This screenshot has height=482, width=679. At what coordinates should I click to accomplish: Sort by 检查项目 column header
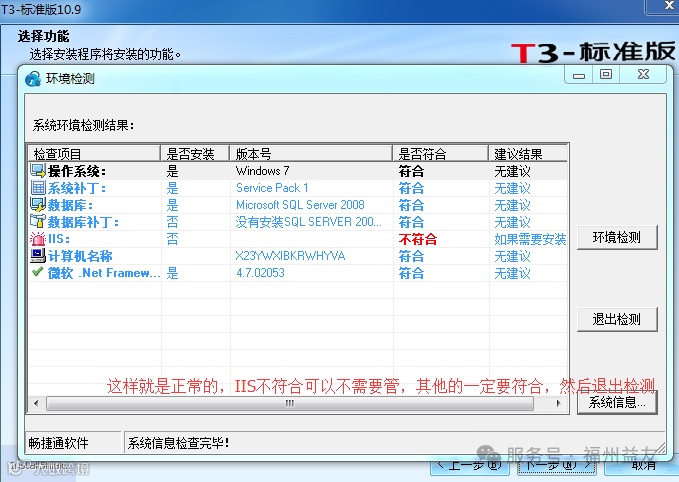(x=94, y=154)
